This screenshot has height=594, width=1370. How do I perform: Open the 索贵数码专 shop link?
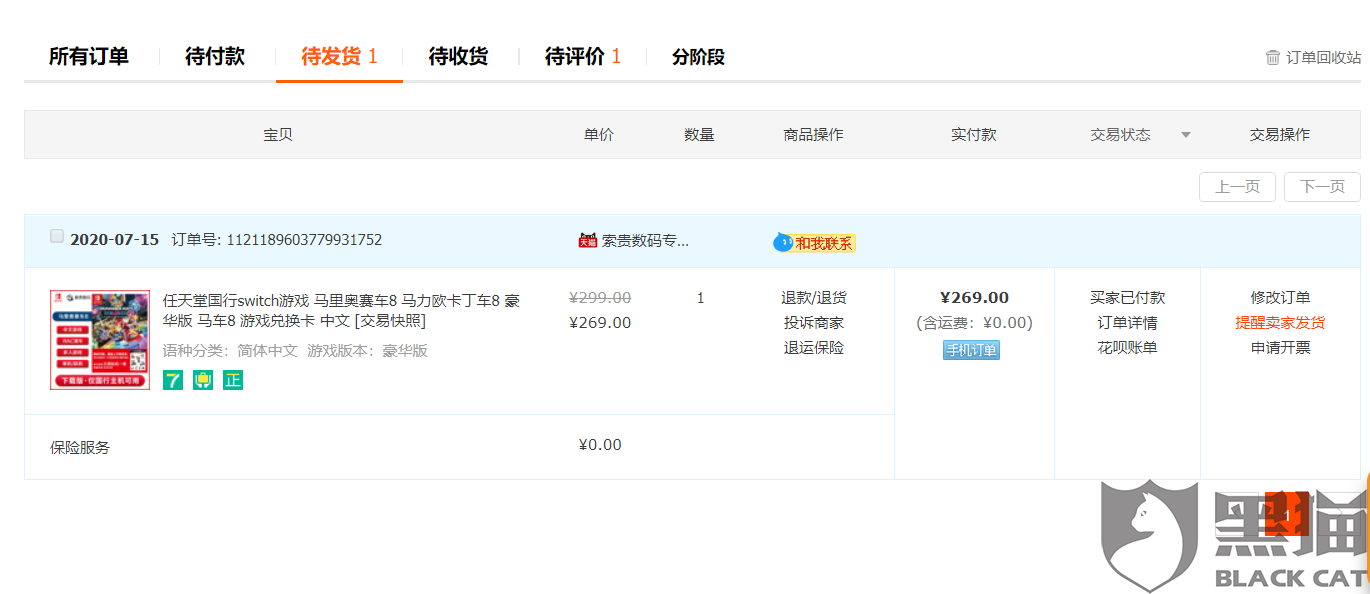point(645,241)
